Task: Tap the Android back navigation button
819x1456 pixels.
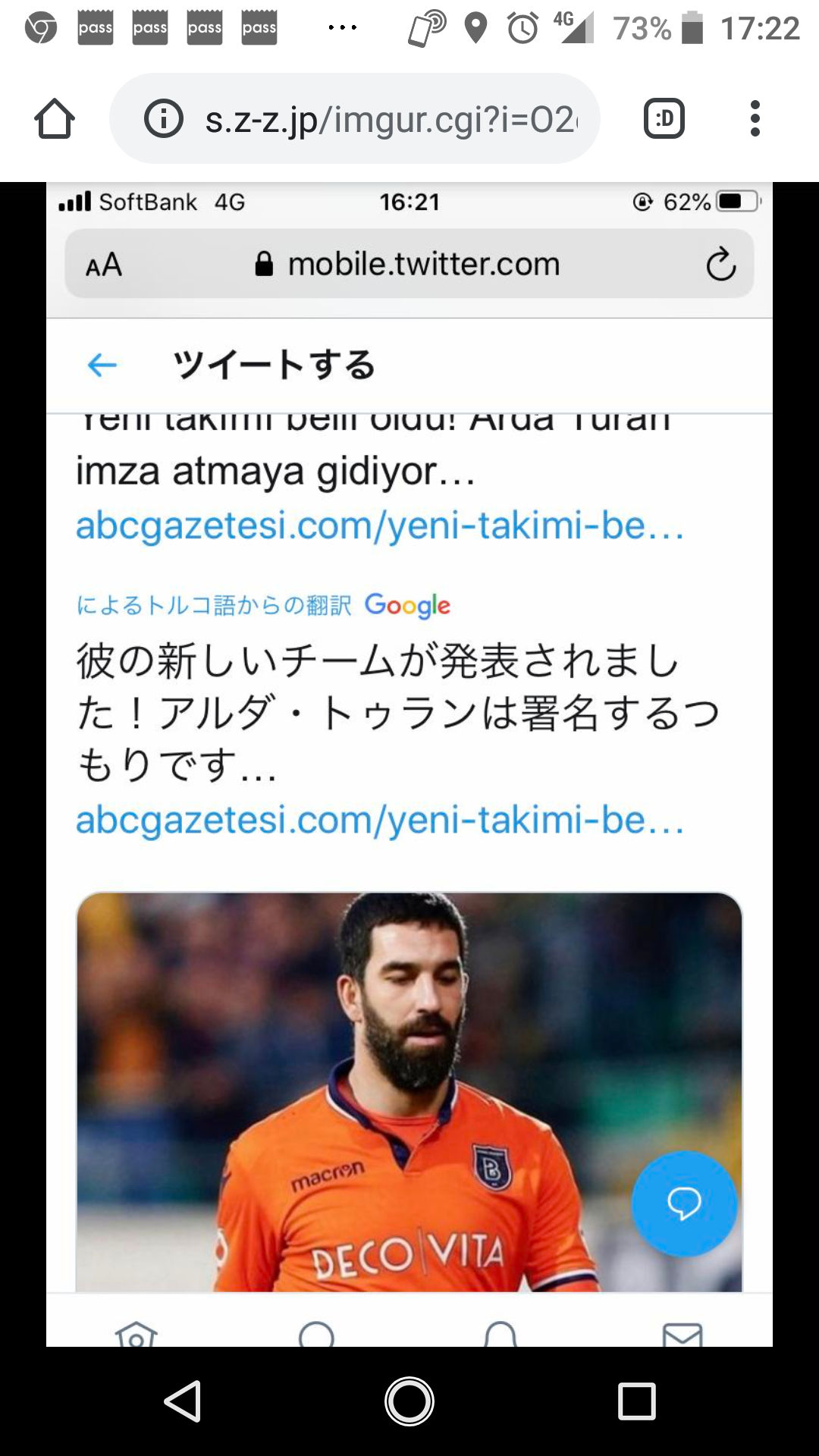Action: (x=183, y=1401)
